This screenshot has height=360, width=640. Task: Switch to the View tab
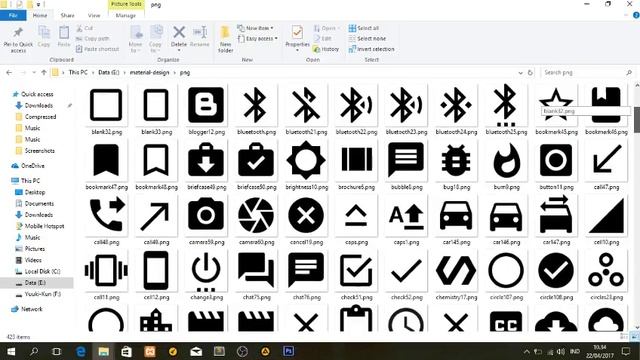(x=94, y=15)
